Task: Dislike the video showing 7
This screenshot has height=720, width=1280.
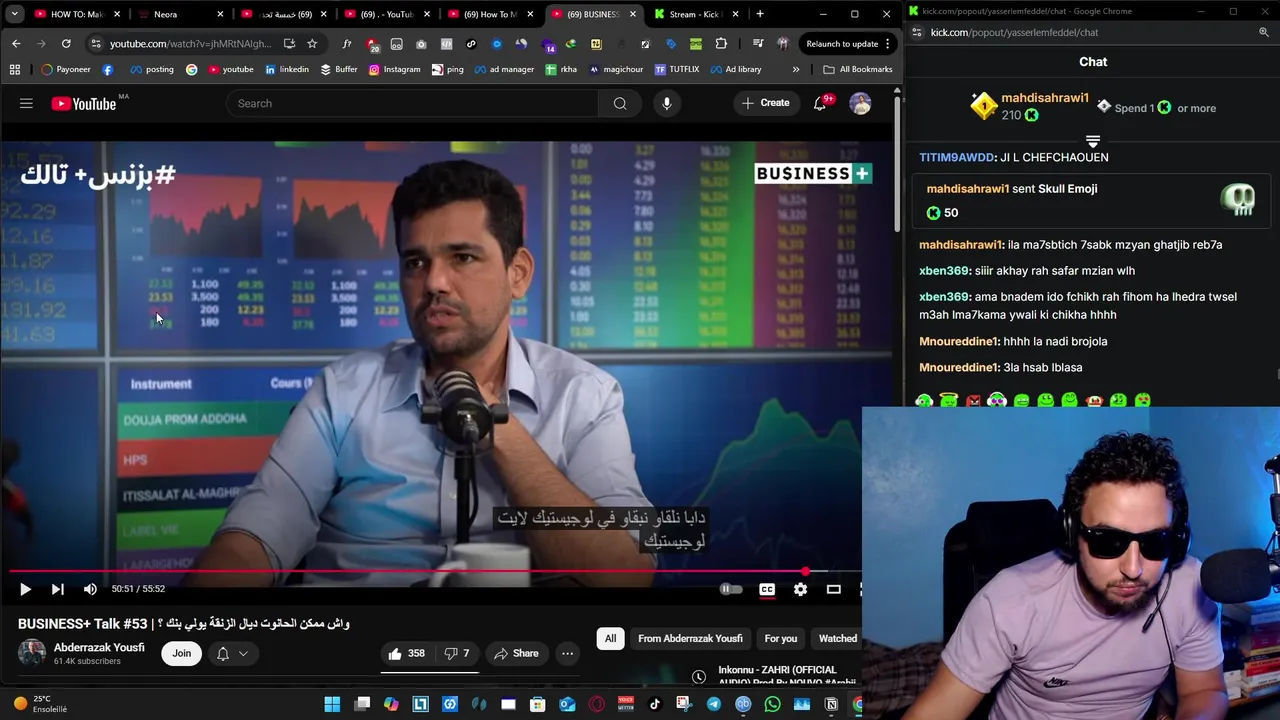Action: click(x=457, y=653)
